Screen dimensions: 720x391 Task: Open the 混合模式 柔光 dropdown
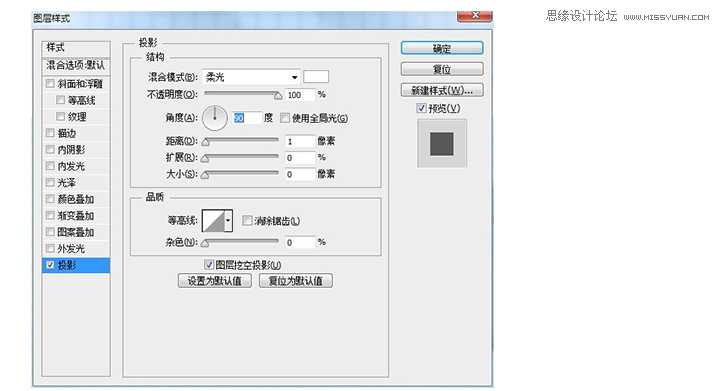[x=251, y=77]
